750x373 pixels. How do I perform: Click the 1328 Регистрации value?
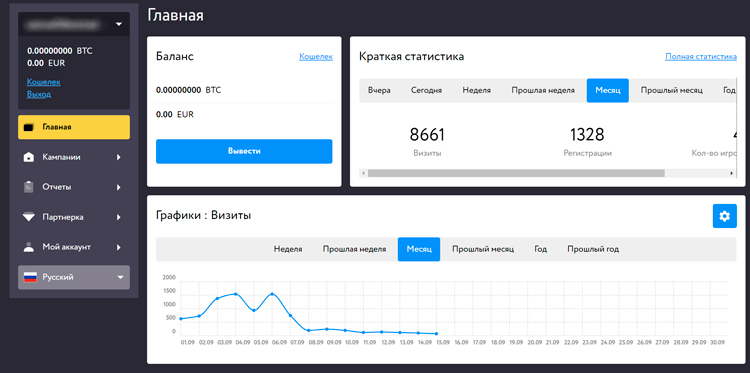click(587, 135)
